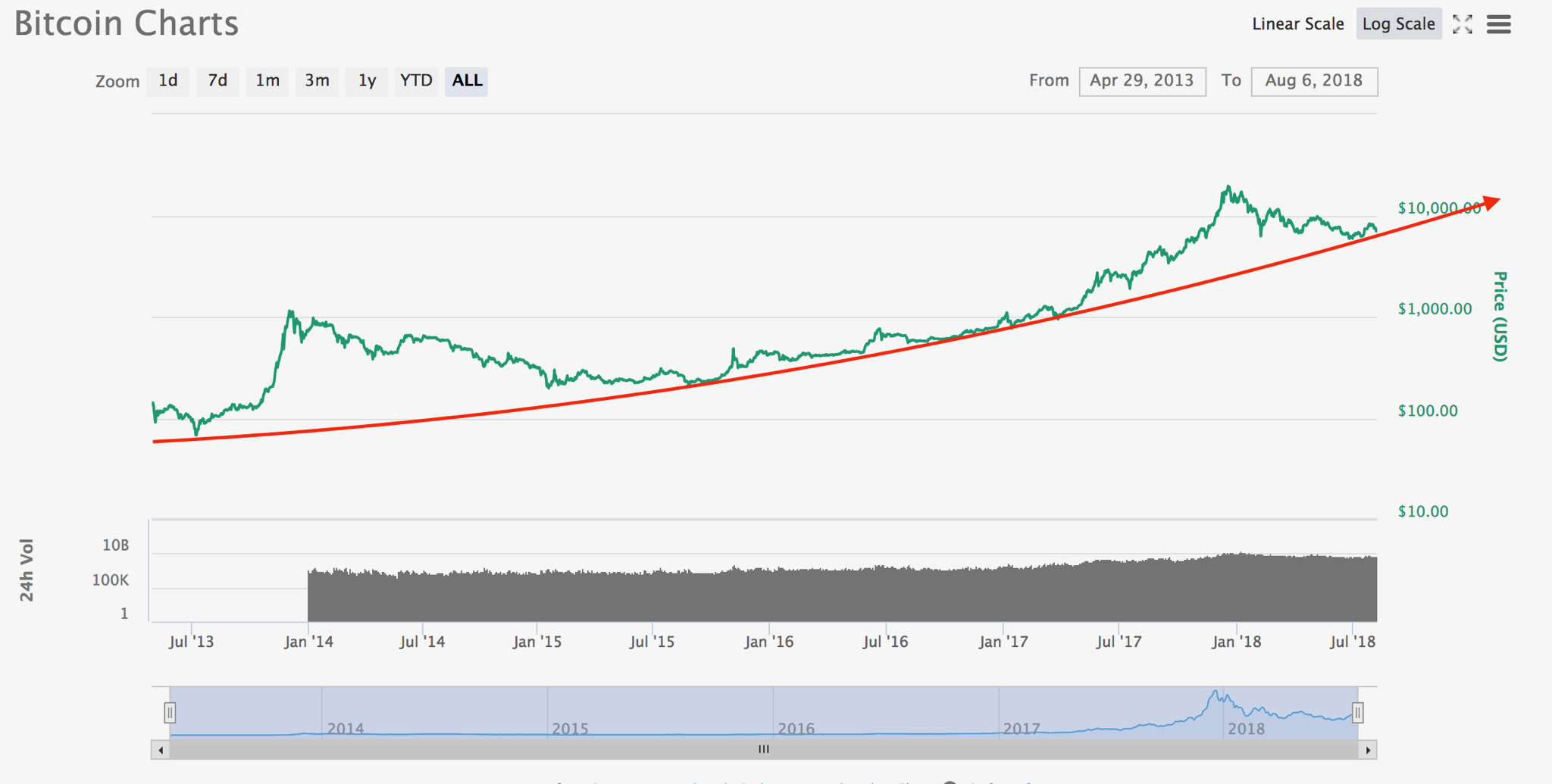Viewport: 1552px width, 784px height.
Task: Set zoom range to 7d
Action: click(217, 81)
